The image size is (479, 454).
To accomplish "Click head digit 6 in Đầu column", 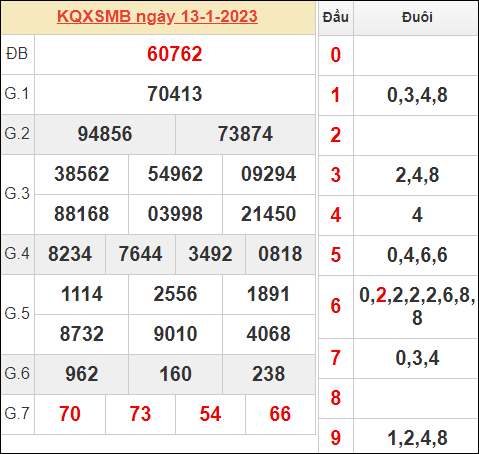I will click(336, 306).
